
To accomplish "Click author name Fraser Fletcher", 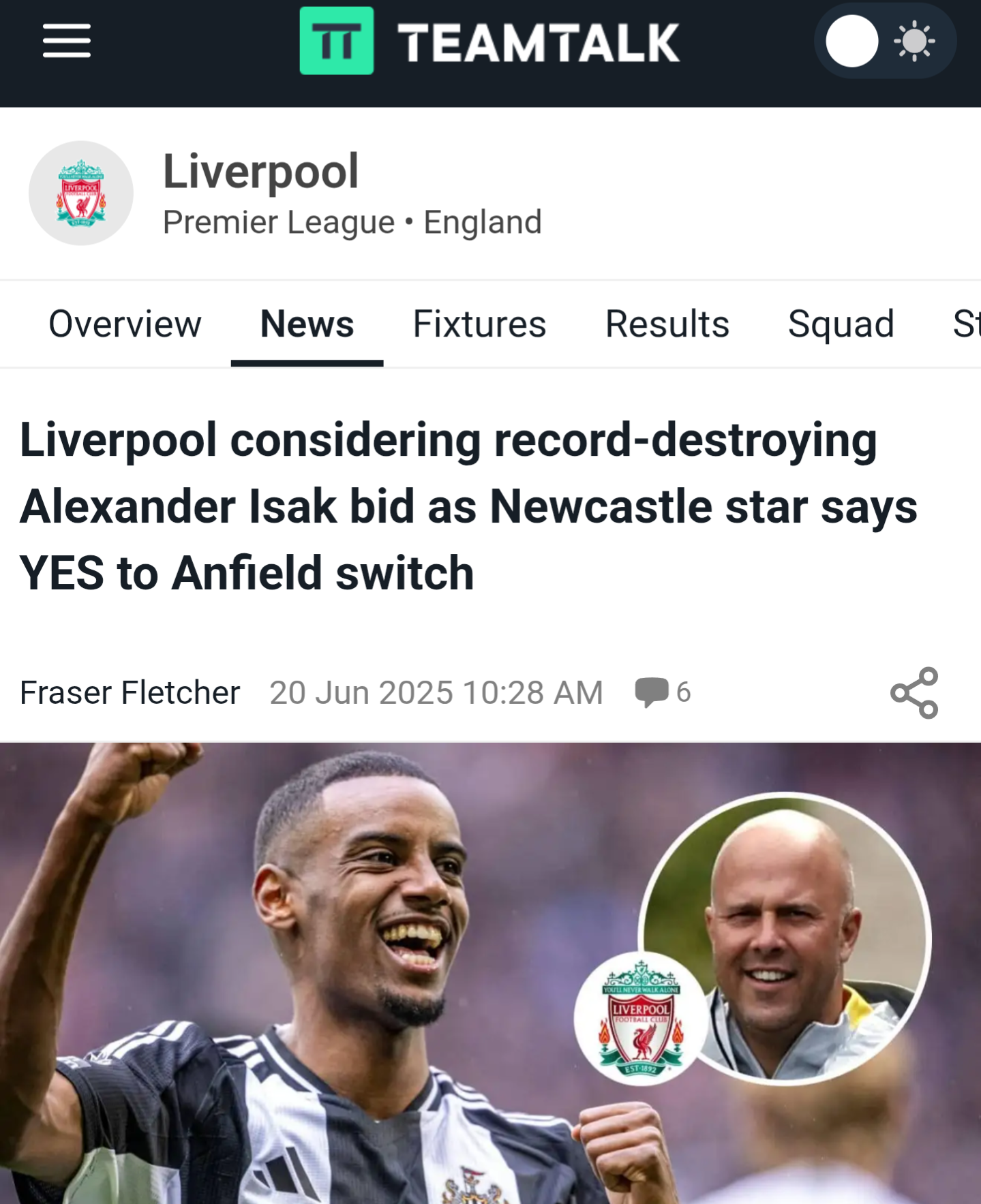I will point(130,692).
